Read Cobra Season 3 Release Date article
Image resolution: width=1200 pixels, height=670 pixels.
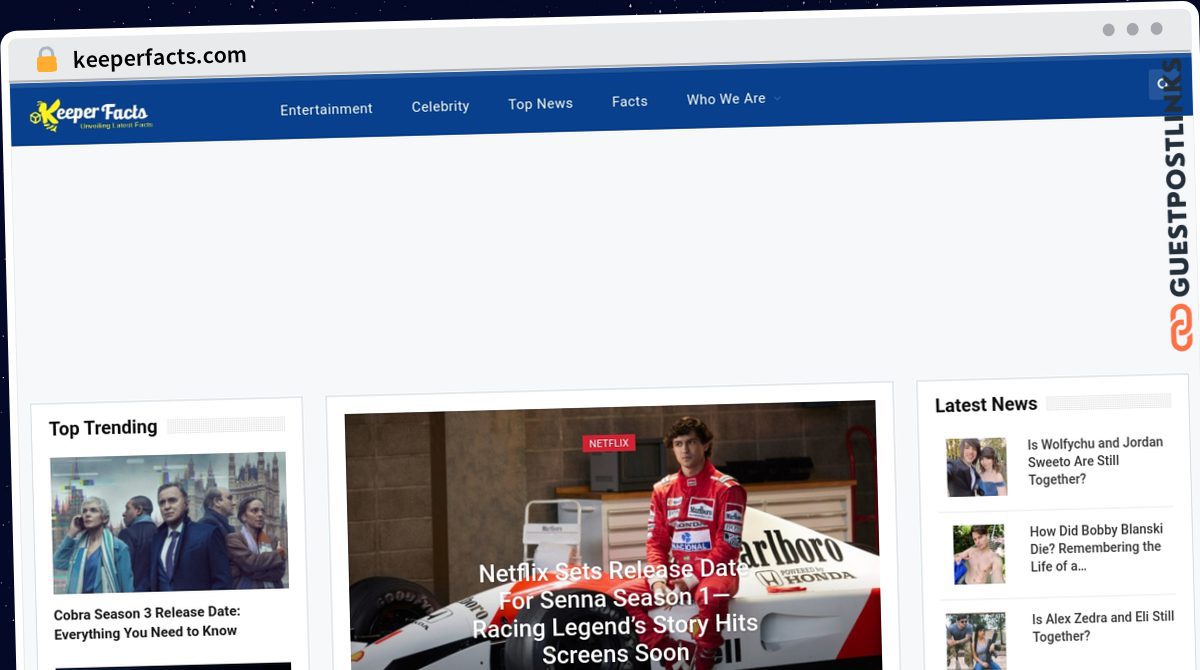(147, 622)
